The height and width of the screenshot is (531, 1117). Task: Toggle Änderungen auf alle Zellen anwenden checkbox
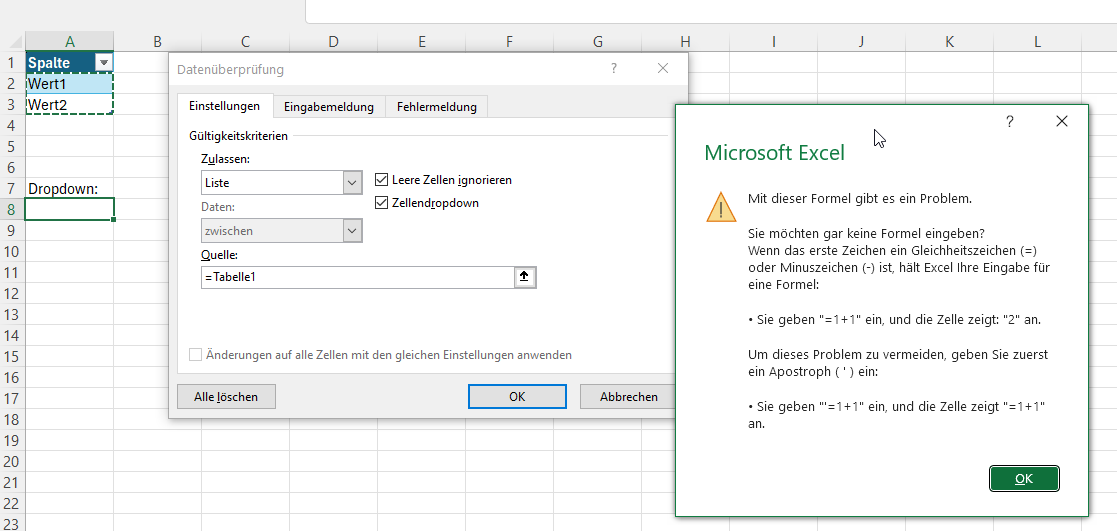click(195, 354)
